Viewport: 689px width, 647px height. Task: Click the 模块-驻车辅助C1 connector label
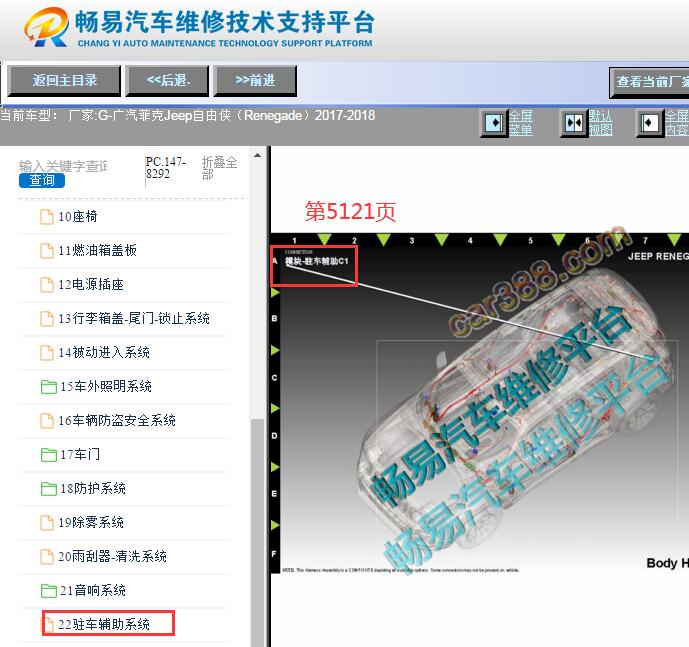pyautogui.click(x=316, y=261)
